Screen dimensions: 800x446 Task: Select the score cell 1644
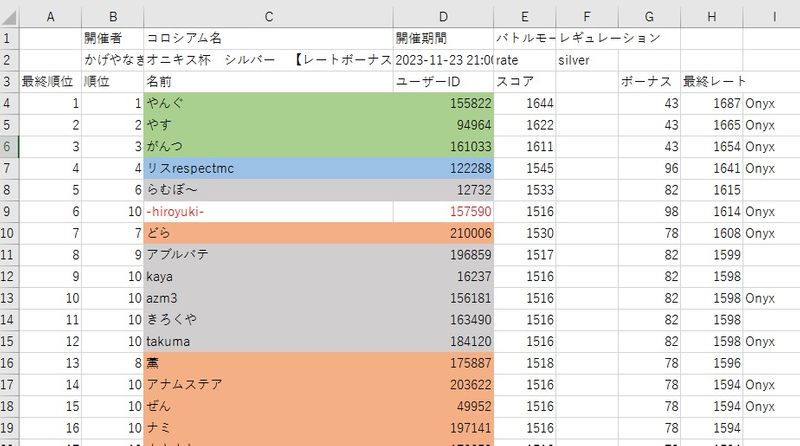coord(525,103)
